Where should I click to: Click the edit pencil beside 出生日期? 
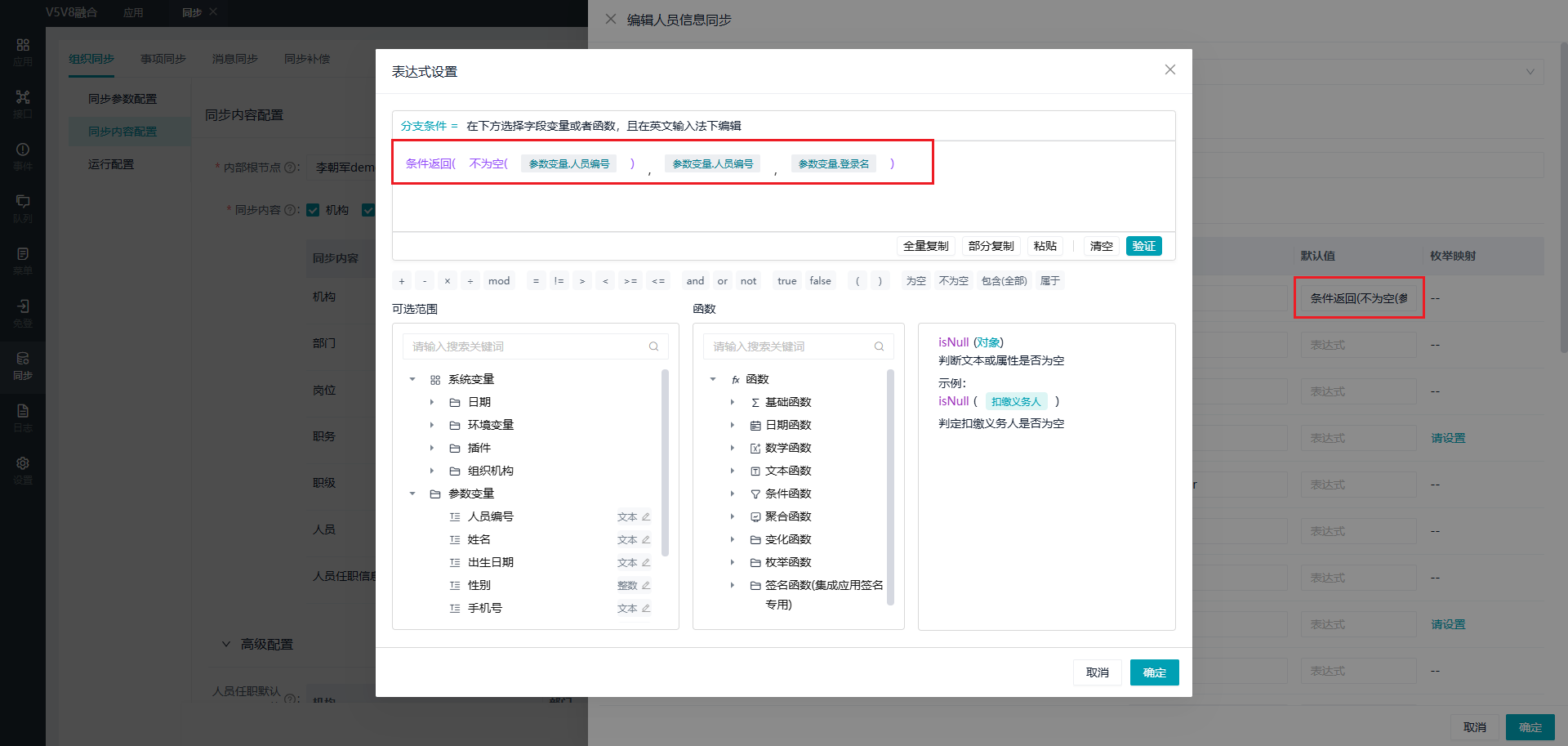646,562
